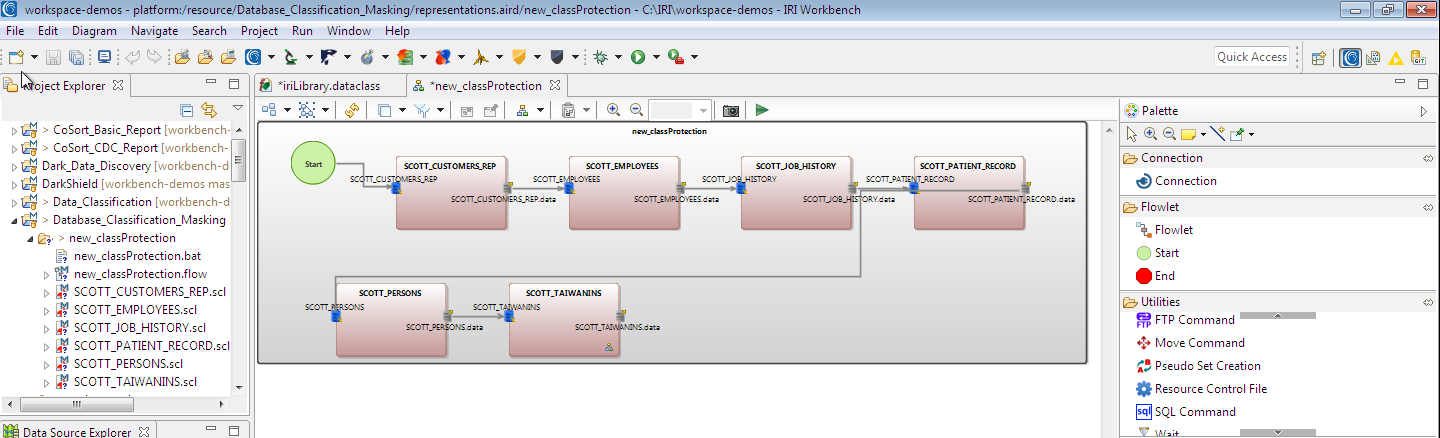Image resolution: width=1440 pixels, height=438 pixels.
Task: Click the dark shield toolbar icon
Action: (557, 57)
